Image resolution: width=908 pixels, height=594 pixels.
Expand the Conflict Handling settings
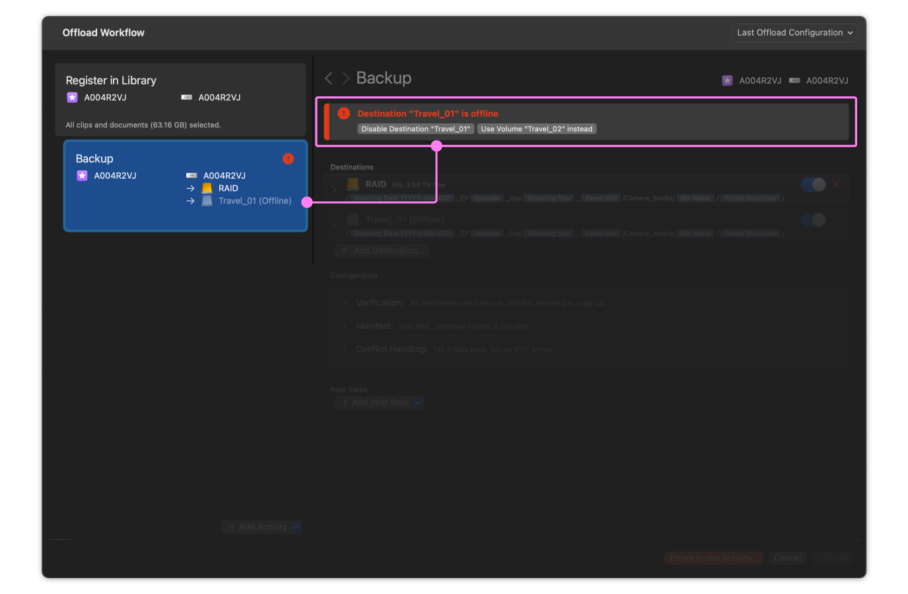[345, 349]
